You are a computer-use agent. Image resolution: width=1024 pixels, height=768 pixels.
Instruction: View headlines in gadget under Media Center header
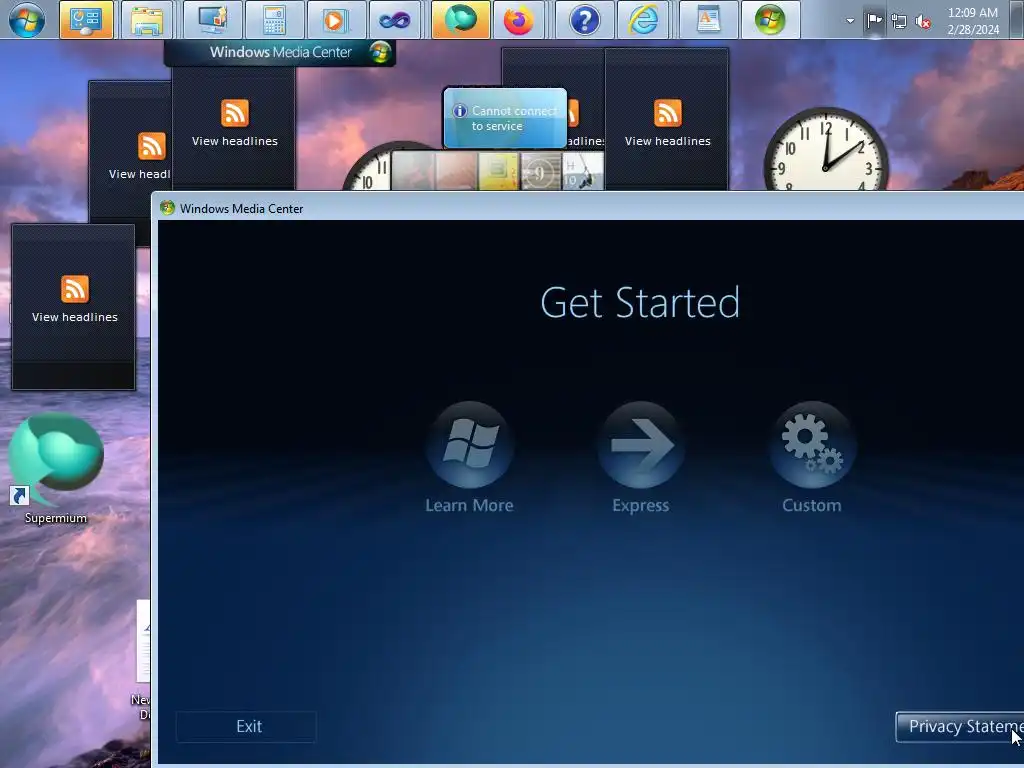(x=234, y=141)
